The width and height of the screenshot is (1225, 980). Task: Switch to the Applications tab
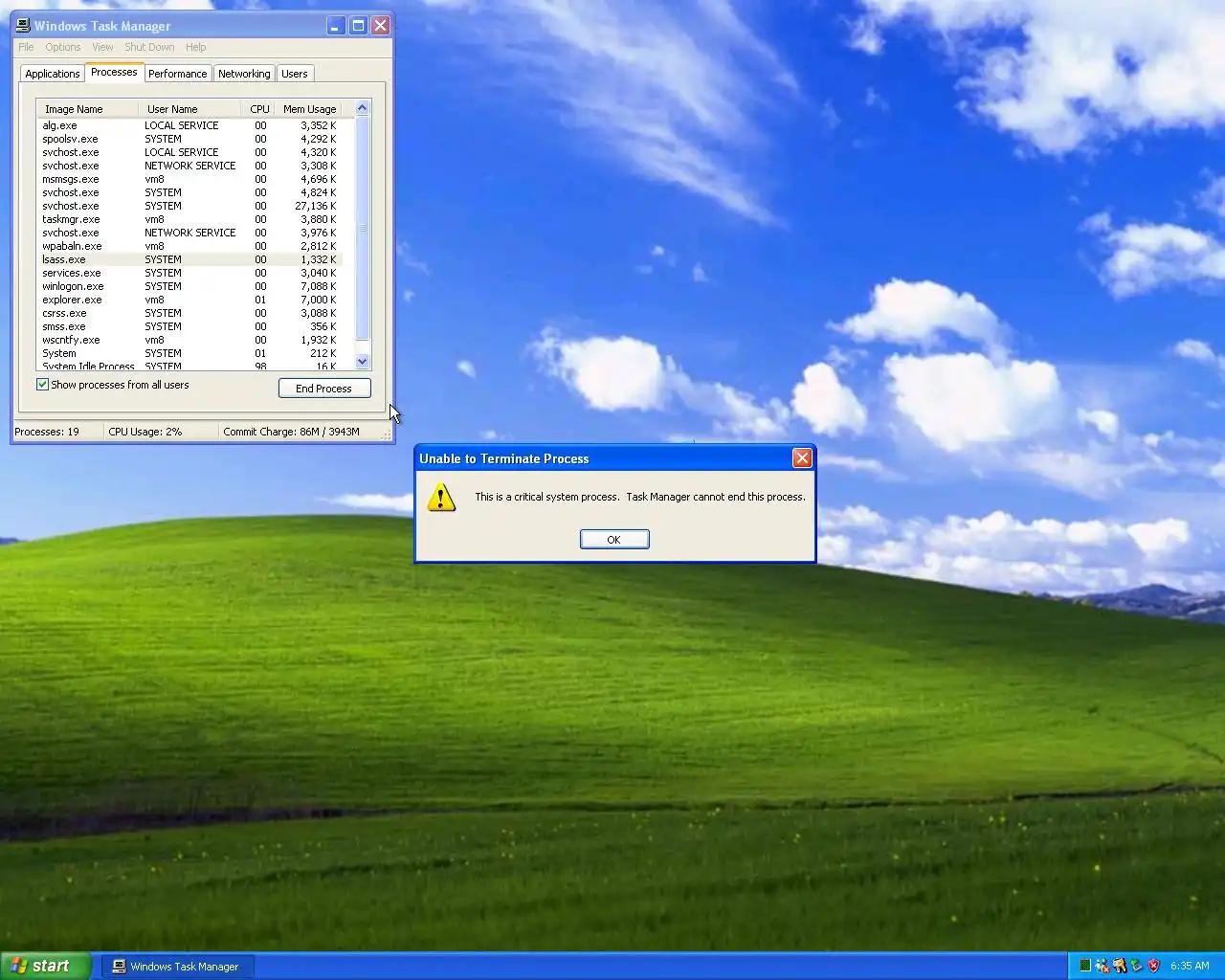click(53, 74)
